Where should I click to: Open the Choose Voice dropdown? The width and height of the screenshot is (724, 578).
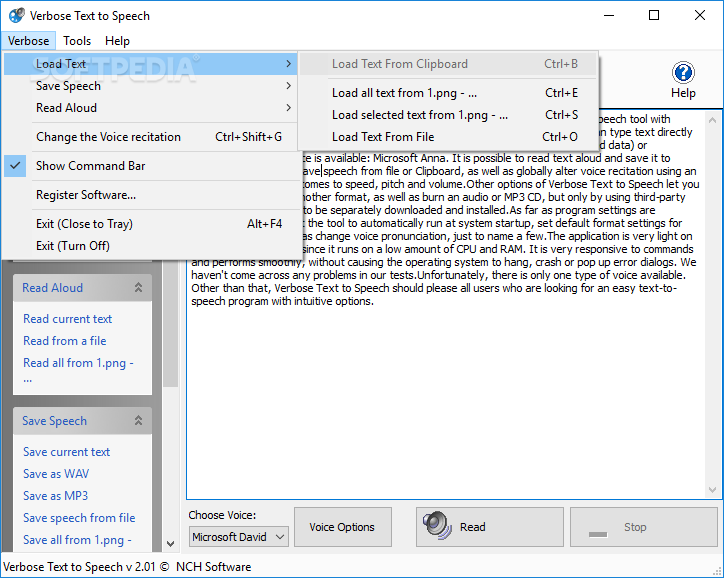[x=238, y=537]
